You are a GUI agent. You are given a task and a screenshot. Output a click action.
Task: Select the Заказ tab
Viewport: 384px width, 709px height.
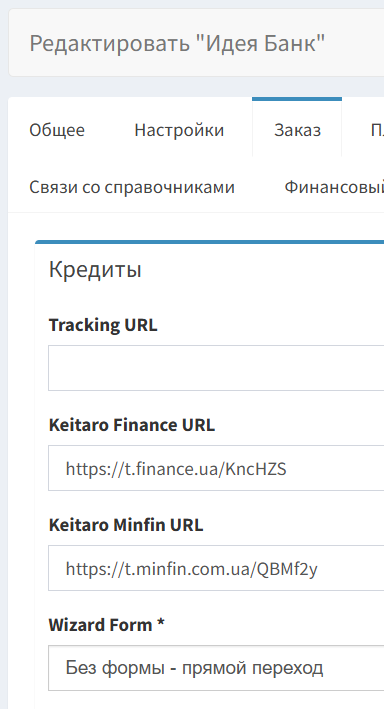(297, 130)
